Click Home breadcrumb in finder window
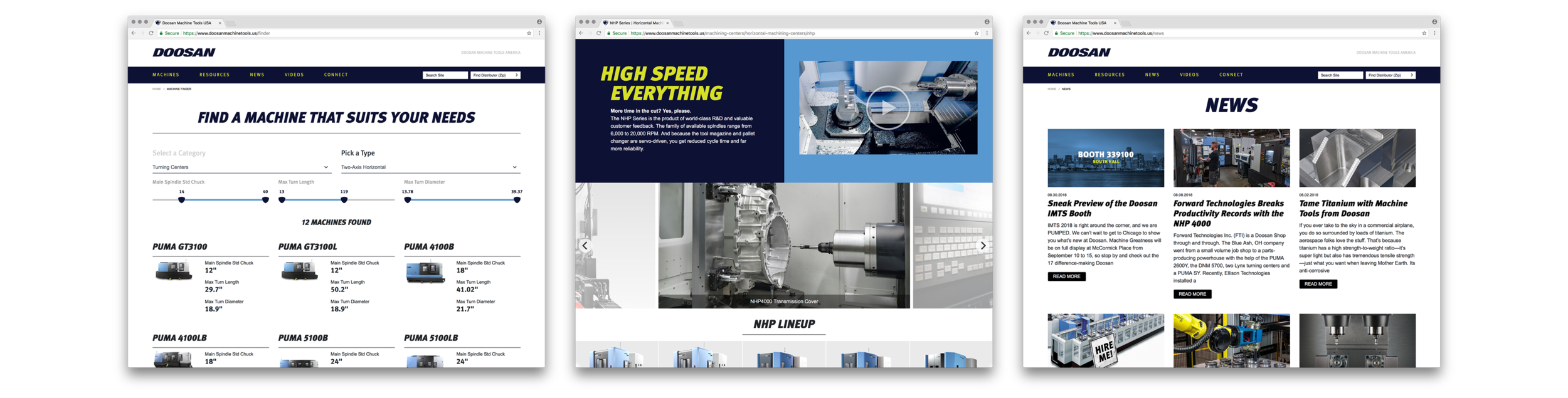The height and width of the screenshot is (398, 1568). tap(157, 89)
